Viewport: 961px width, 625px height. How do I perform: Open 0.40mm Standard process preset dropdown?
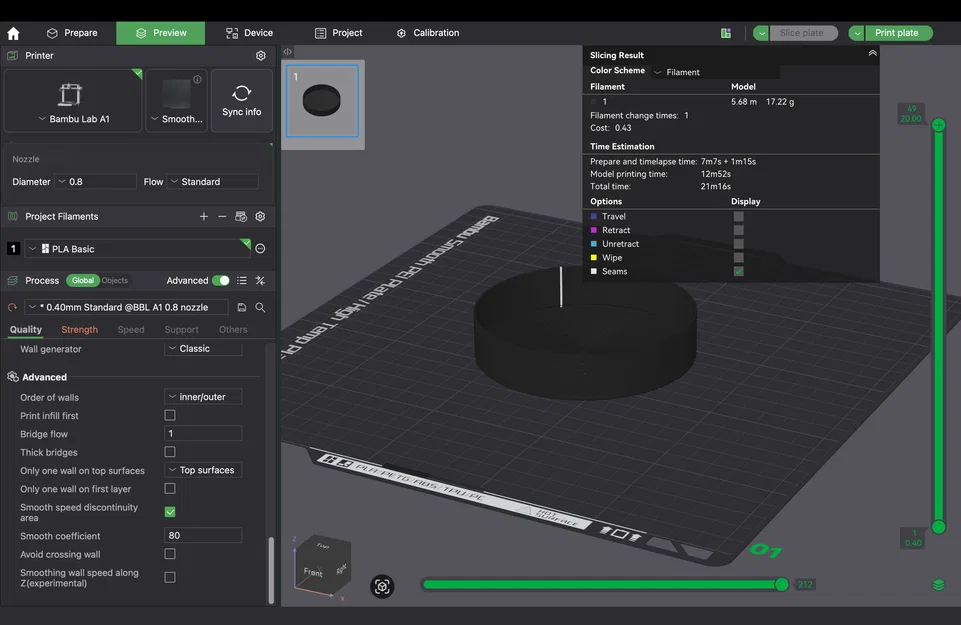point(126,307)
